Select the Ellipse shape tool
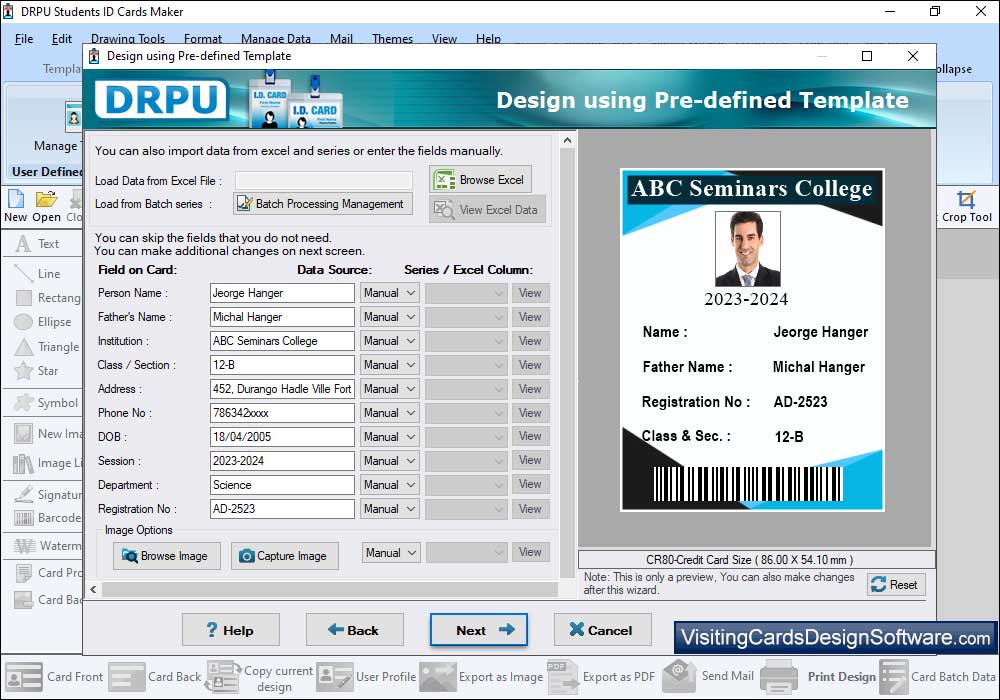This screenshot has width=1000, height=700. tap(43, 322)
